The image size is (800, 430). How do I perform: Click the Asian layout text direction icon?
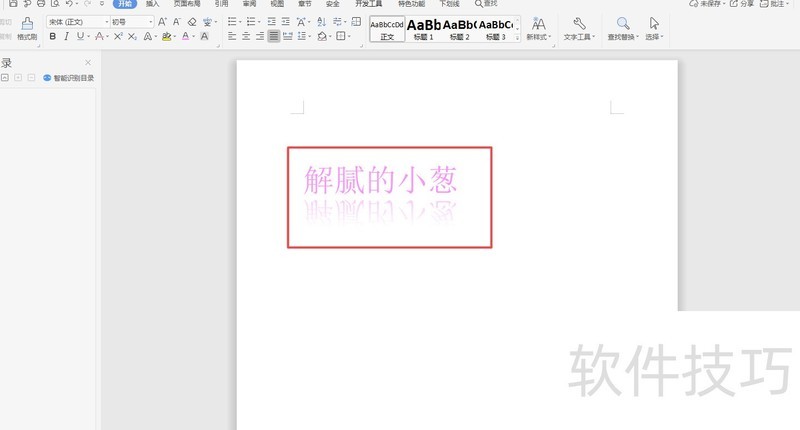point(301,21)
